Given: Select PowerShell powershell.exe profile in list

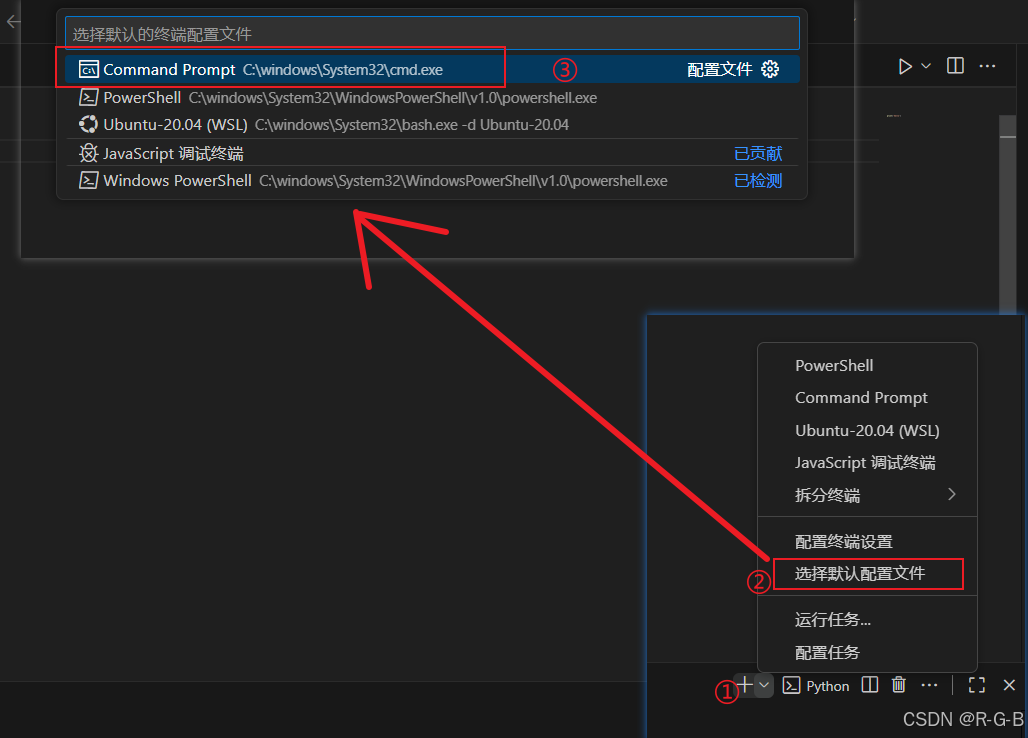Looking at the screenshot, I should pyautogui.click(x=432, y=98).
